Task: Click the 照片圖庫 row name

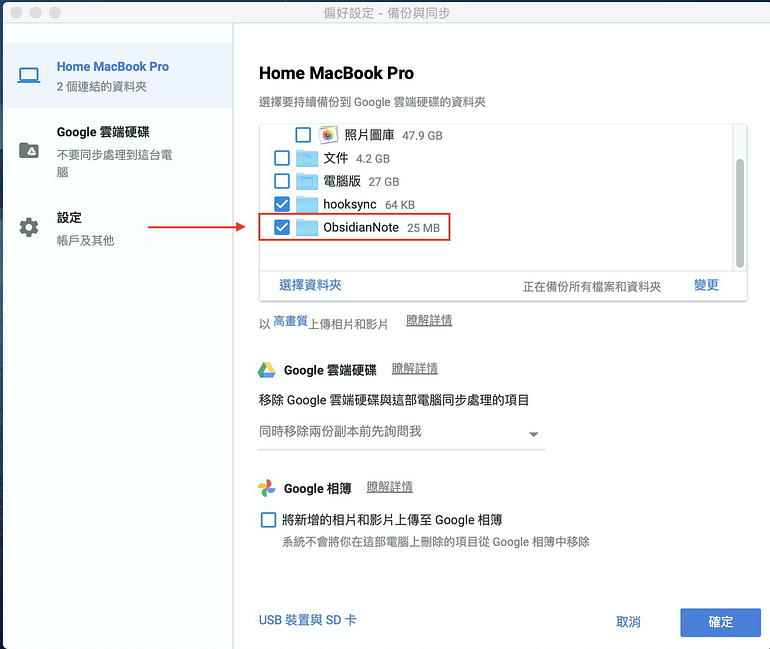Action: pyautogui.click(x=369, y=135)
